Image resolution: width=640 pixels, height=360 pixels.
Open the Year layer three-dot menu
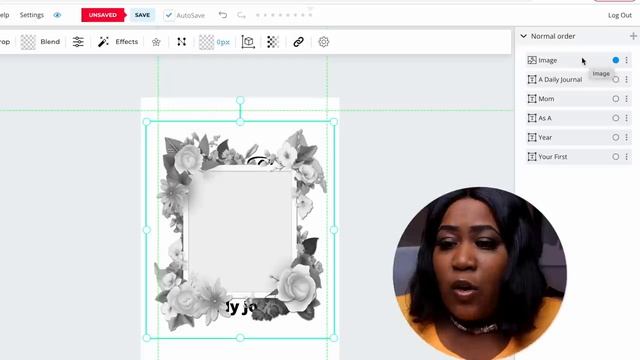627,137
